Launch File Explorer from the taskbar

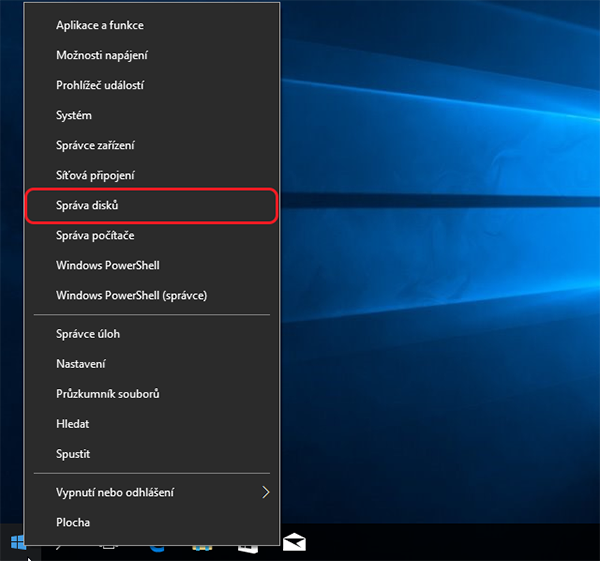[203, 546]
